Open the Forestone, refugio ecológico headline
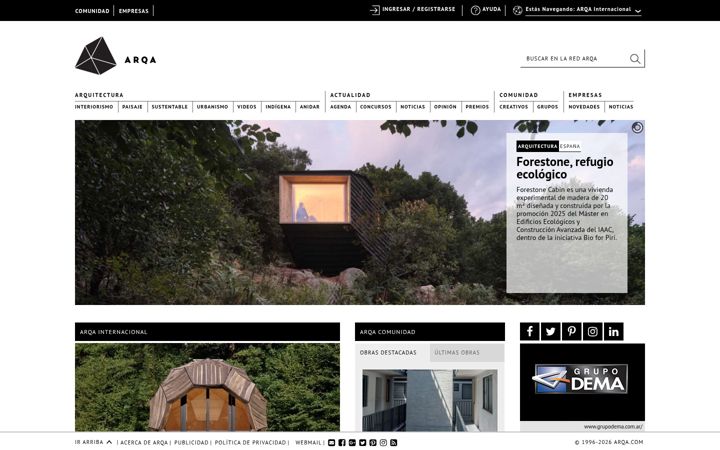 click(x=565, y=168)
